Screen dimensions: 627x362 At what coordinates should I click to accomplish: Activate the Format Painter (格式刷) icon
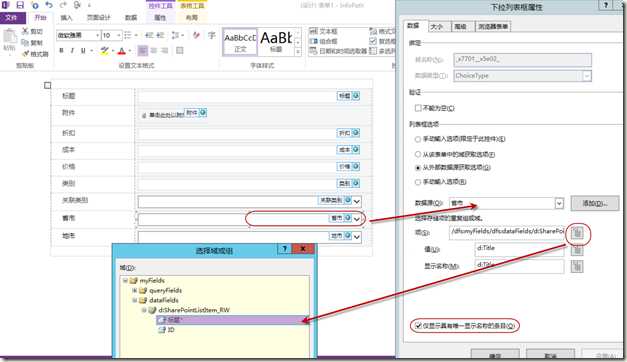[x=25, y=53]
